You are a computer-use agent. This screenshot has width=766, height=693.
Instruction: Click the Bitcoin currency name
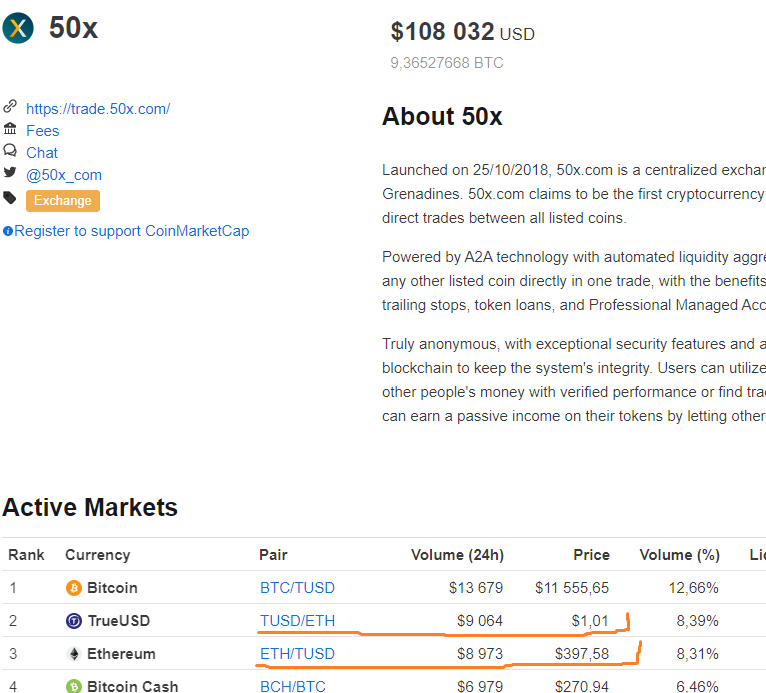pos(112,588)
